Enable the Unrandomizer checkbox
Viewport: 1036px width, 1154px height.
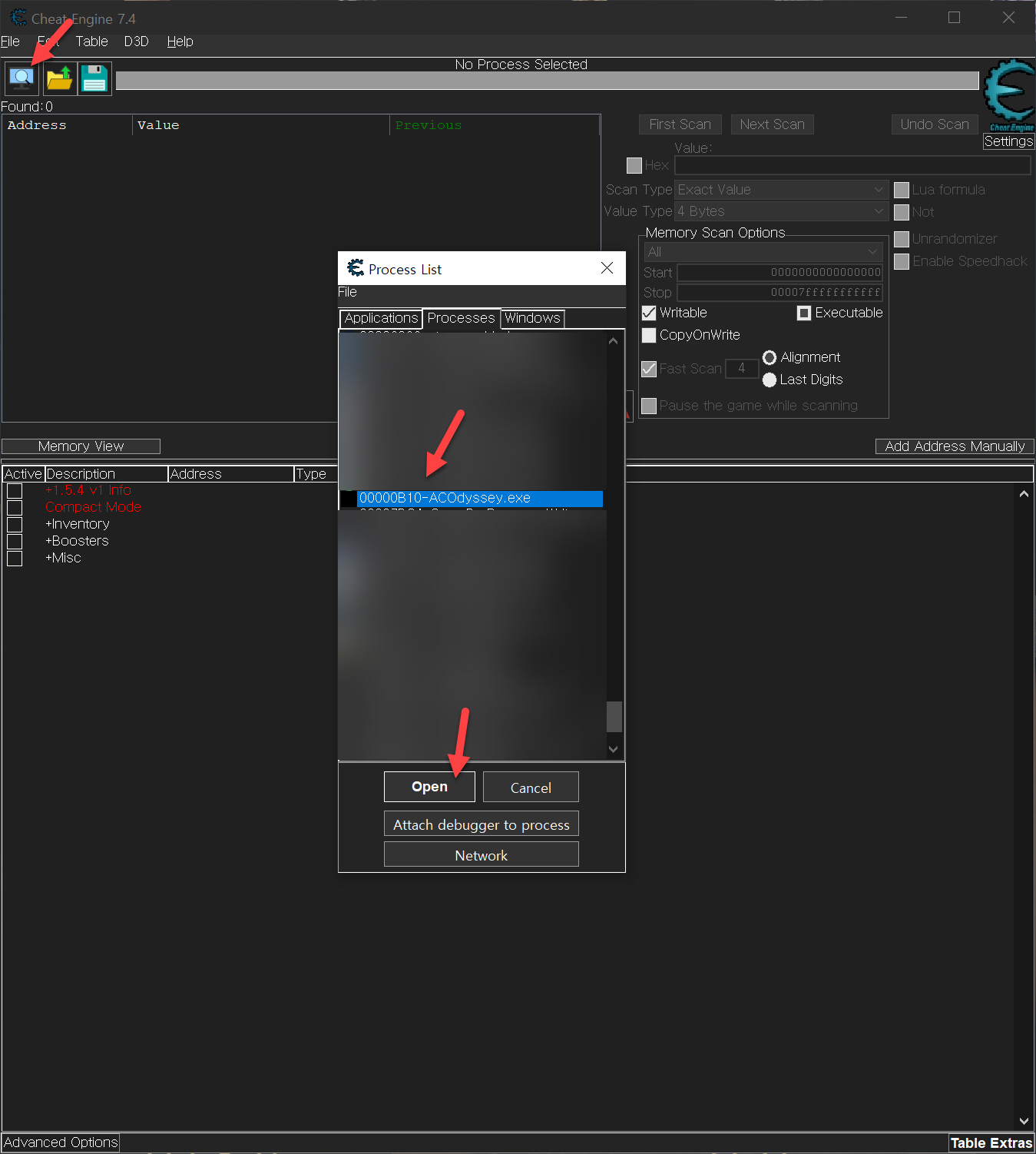902,239
